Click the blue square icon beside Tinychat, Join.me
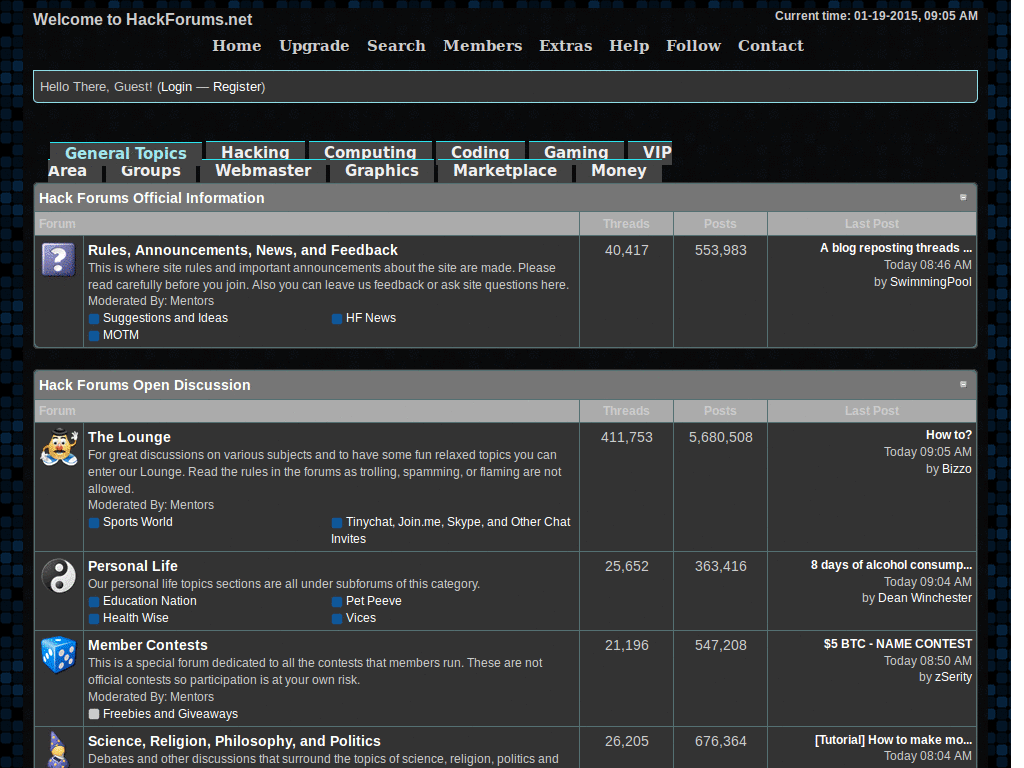Screen dimensions: 1024x768 coord(337,522)
